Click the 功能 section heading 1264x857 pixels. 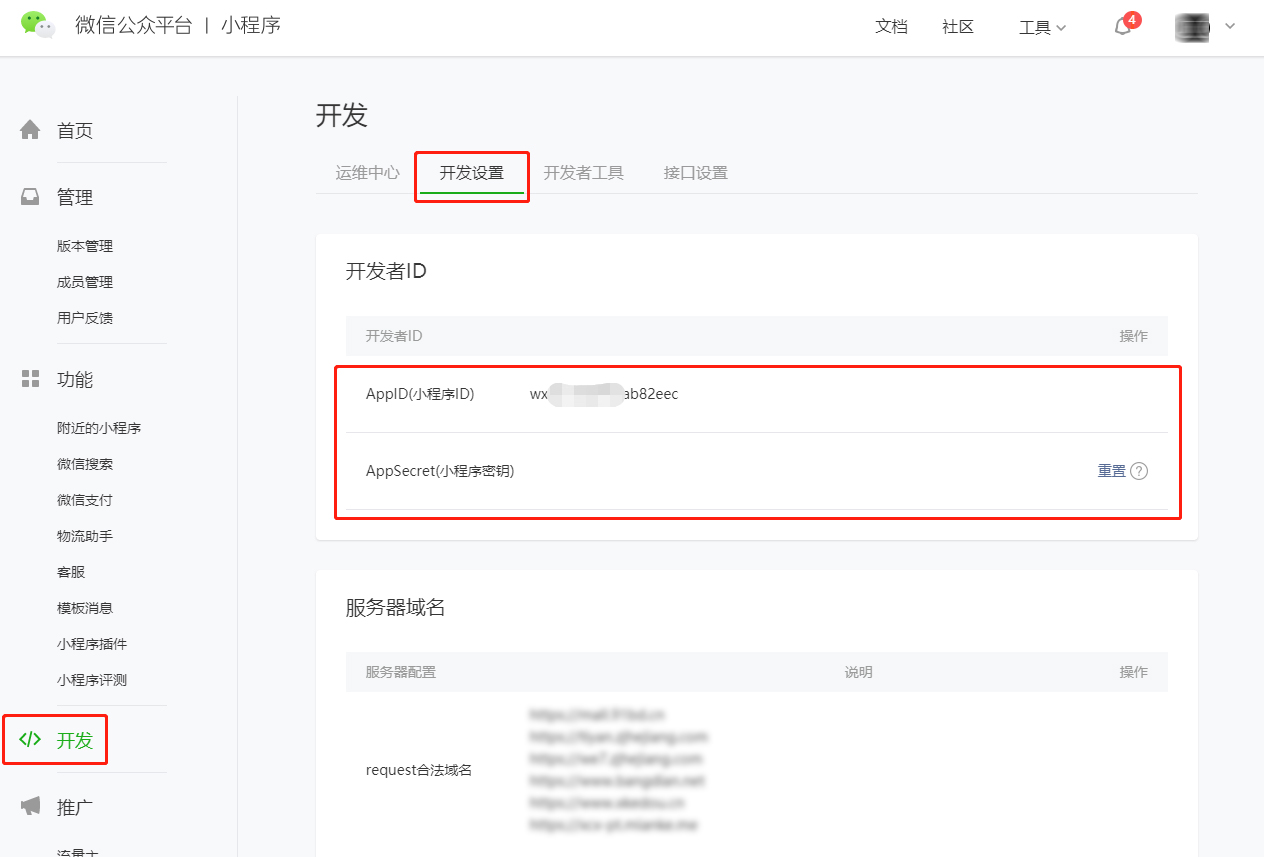tap(75, 379)
